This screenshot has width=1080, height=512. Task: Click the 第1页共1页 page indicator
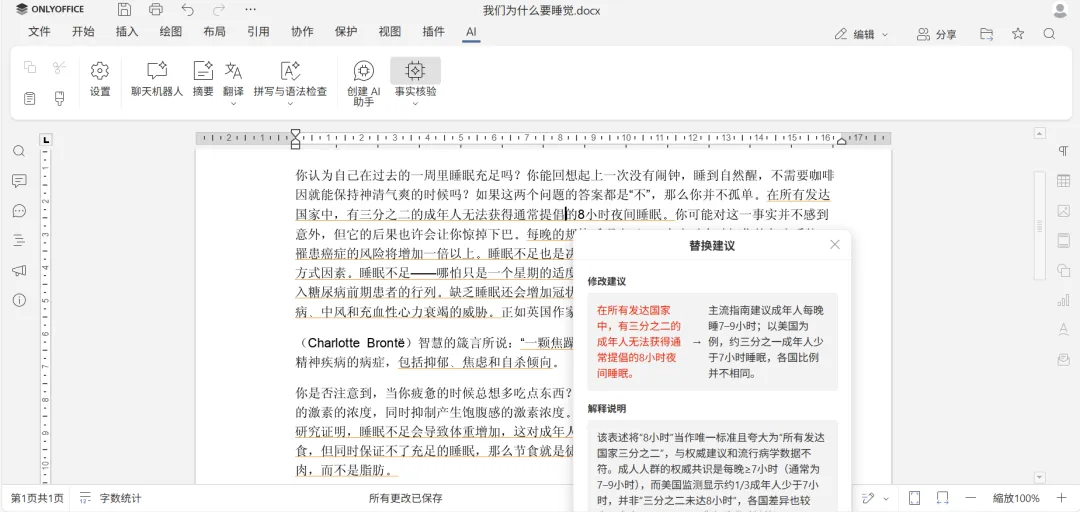tap(37, 498)
